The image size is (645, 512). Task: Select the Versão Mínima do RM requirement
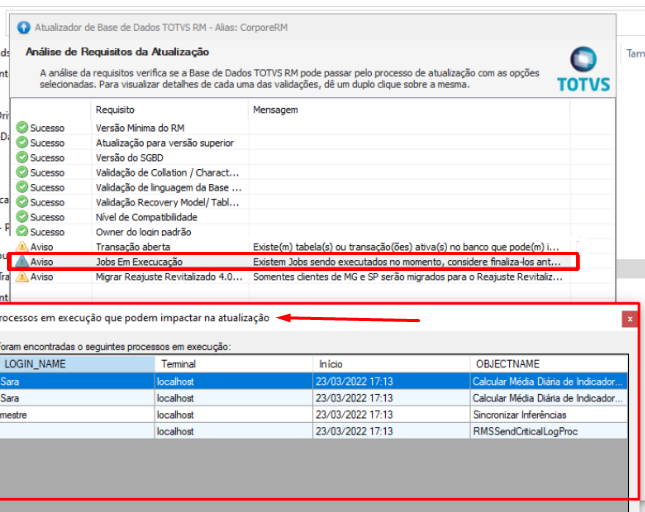(x=140, y=128)
